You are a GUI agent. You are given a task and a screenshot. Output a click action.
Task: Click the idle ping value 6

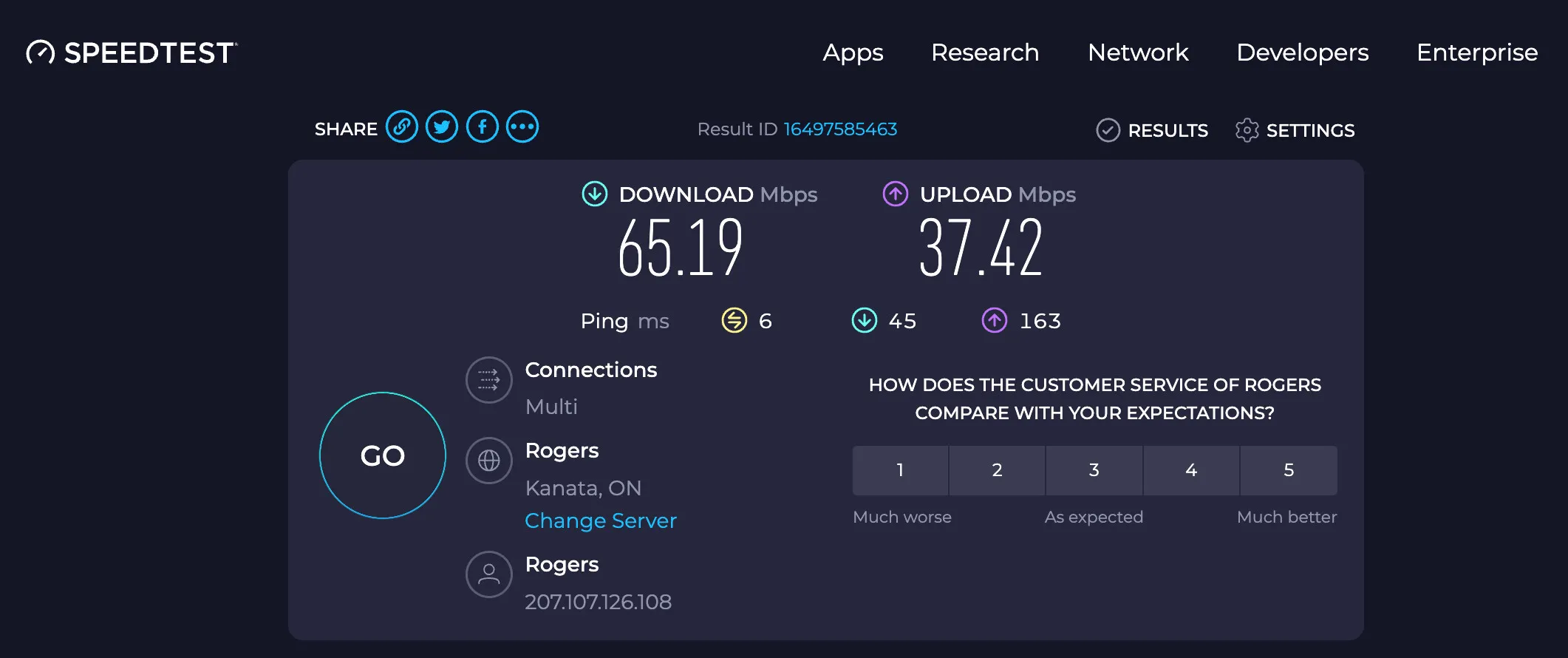point(766,321)
